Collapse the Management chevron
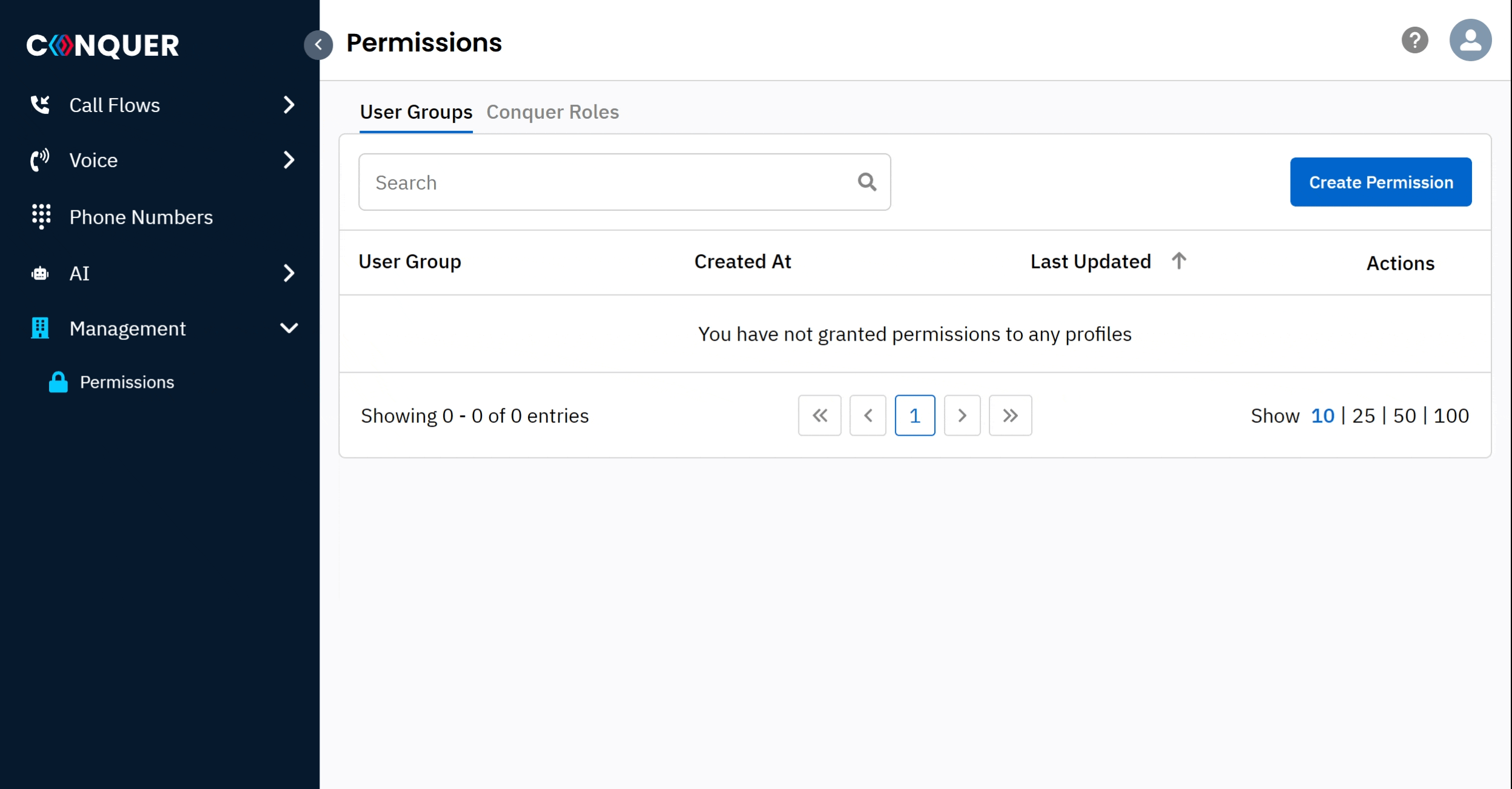 point(289,328)
